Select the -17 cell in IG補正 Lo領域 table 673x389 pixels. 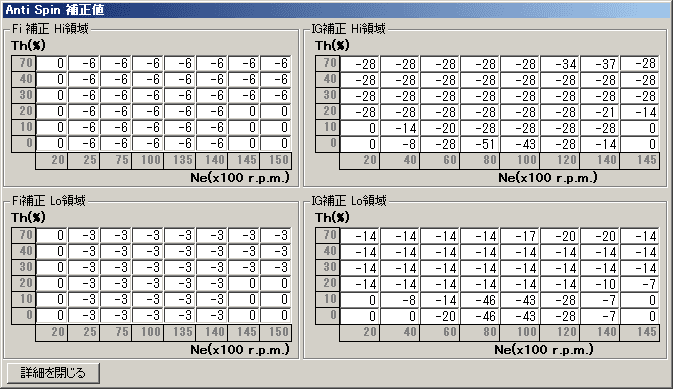click(x=520, y=236)
